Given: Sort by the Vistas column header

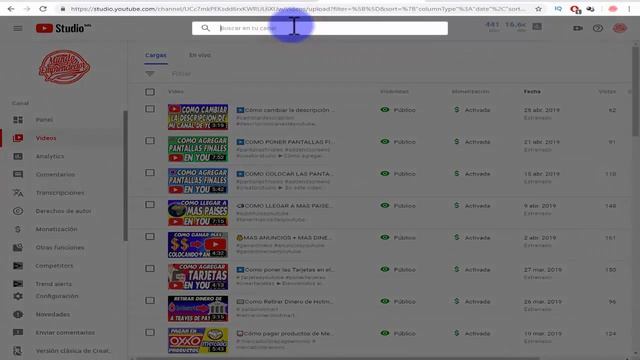Looking at the screenshot, I should pos(607,92).
